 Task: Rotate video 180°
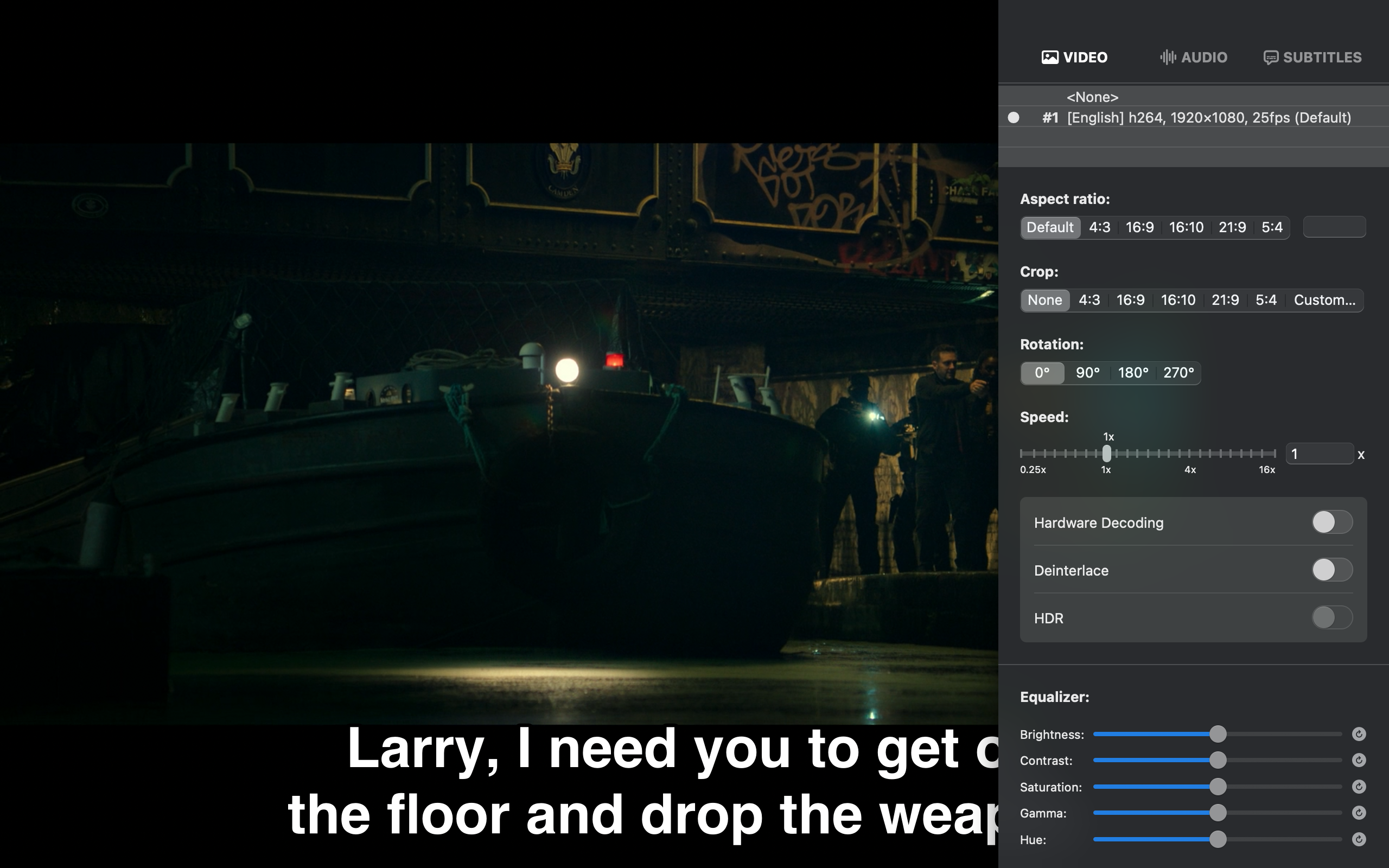(x=1133, y=373)
